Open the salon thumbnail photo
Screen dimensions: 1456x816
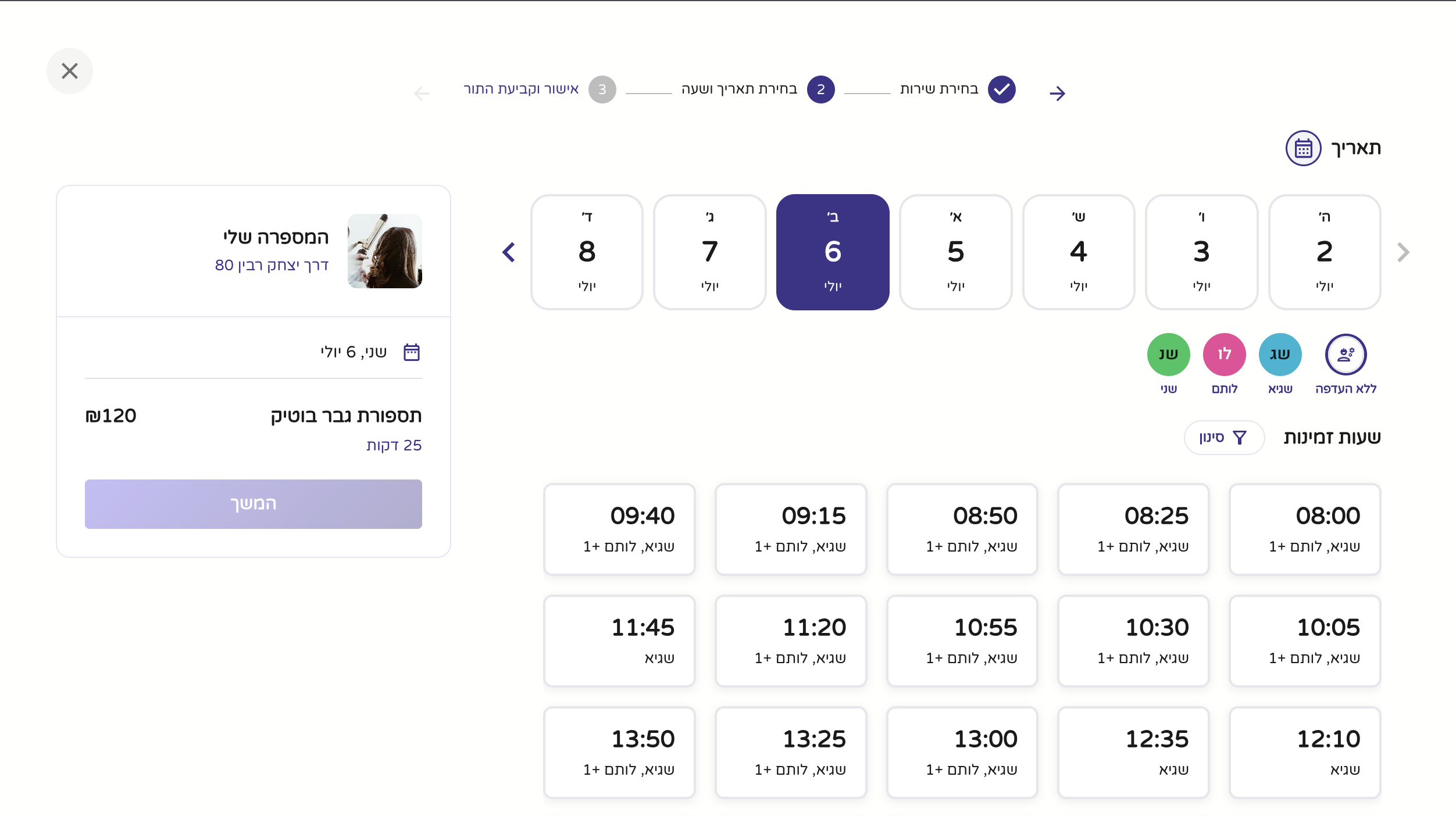[385, 251]
